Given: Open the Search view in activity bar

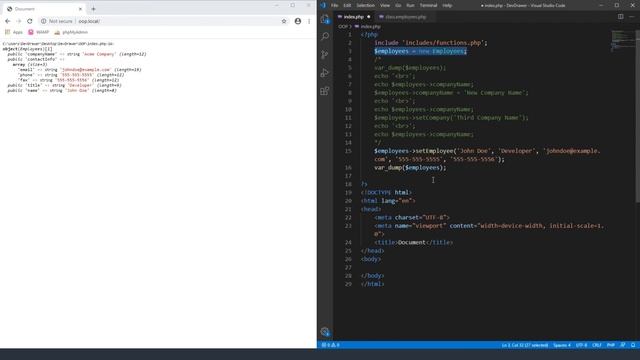Looking at the screenshot, I should click(x=325, y=37).
